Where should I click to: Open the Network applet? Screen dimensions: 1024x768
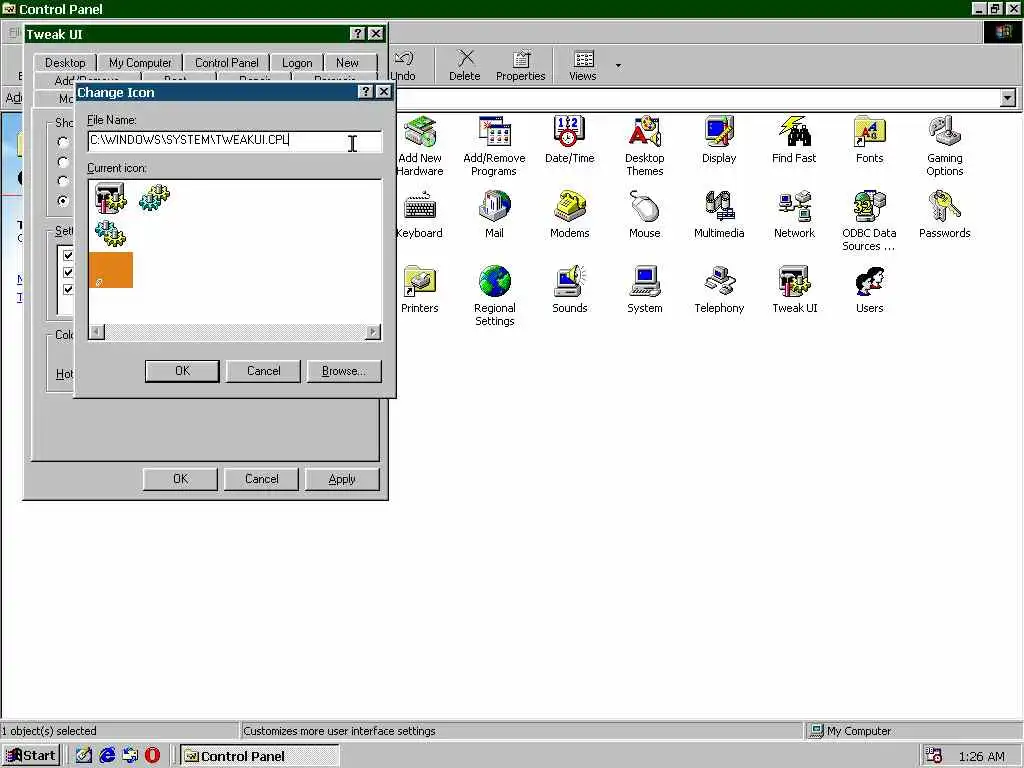(794, 214)
